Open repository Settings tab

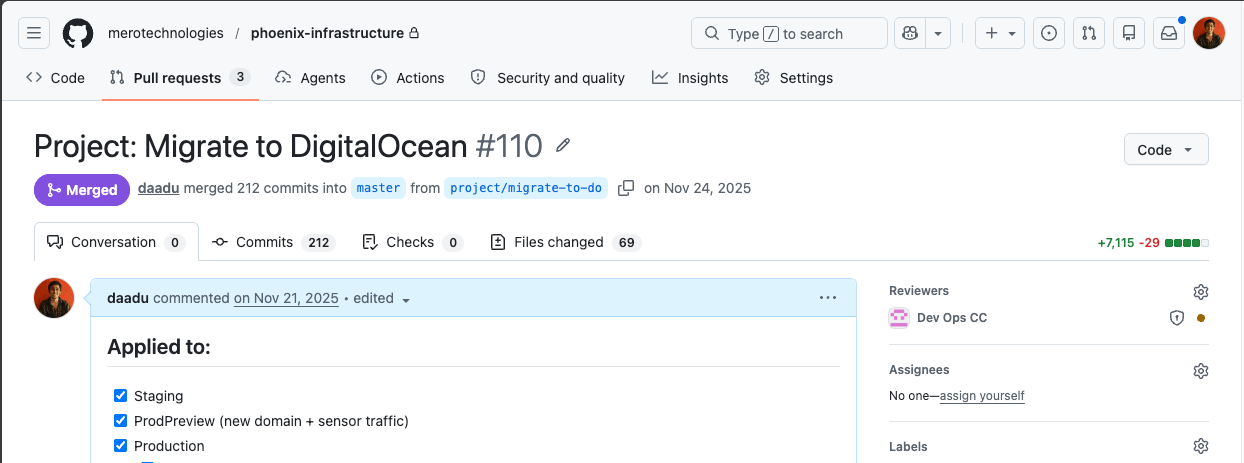(794, 78)
